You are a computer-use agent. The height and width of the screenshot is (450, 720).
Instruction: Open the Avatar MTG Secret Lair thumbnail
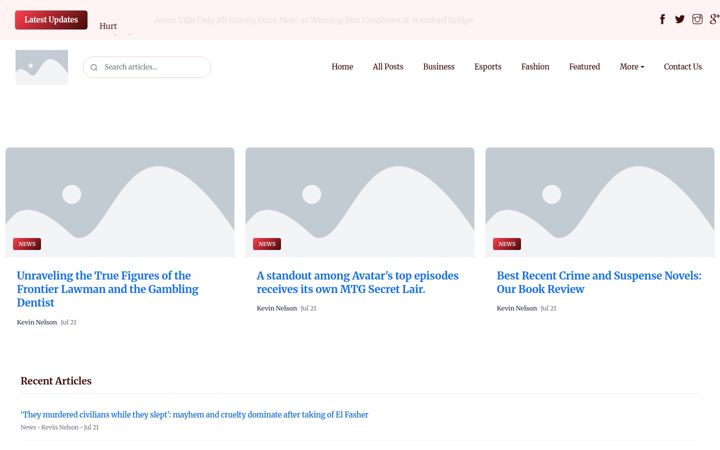pyautogui.click(x=360, y=202)
